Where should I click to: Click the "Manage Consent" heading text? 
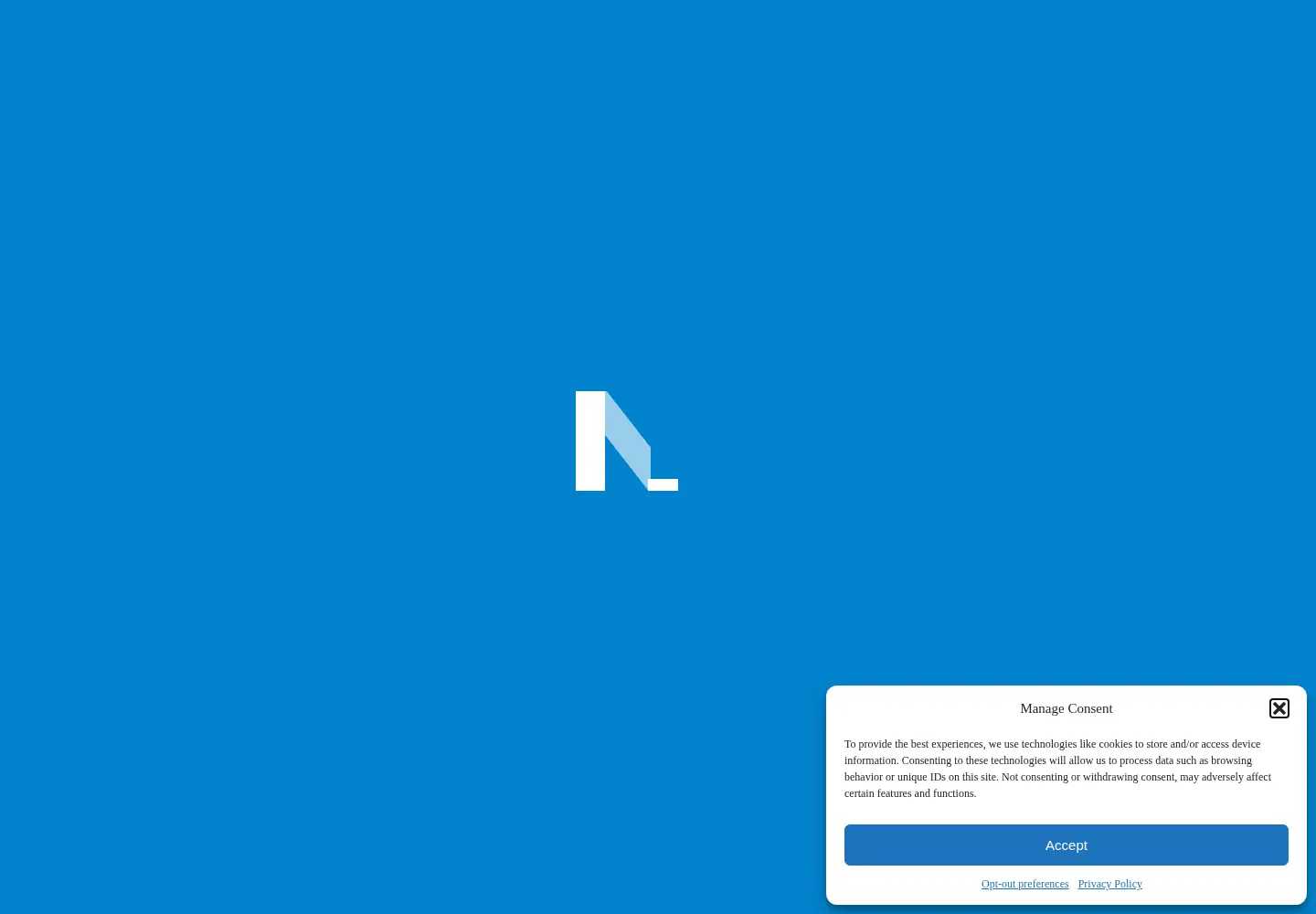pyautogui.click(x=1067, y=708)
